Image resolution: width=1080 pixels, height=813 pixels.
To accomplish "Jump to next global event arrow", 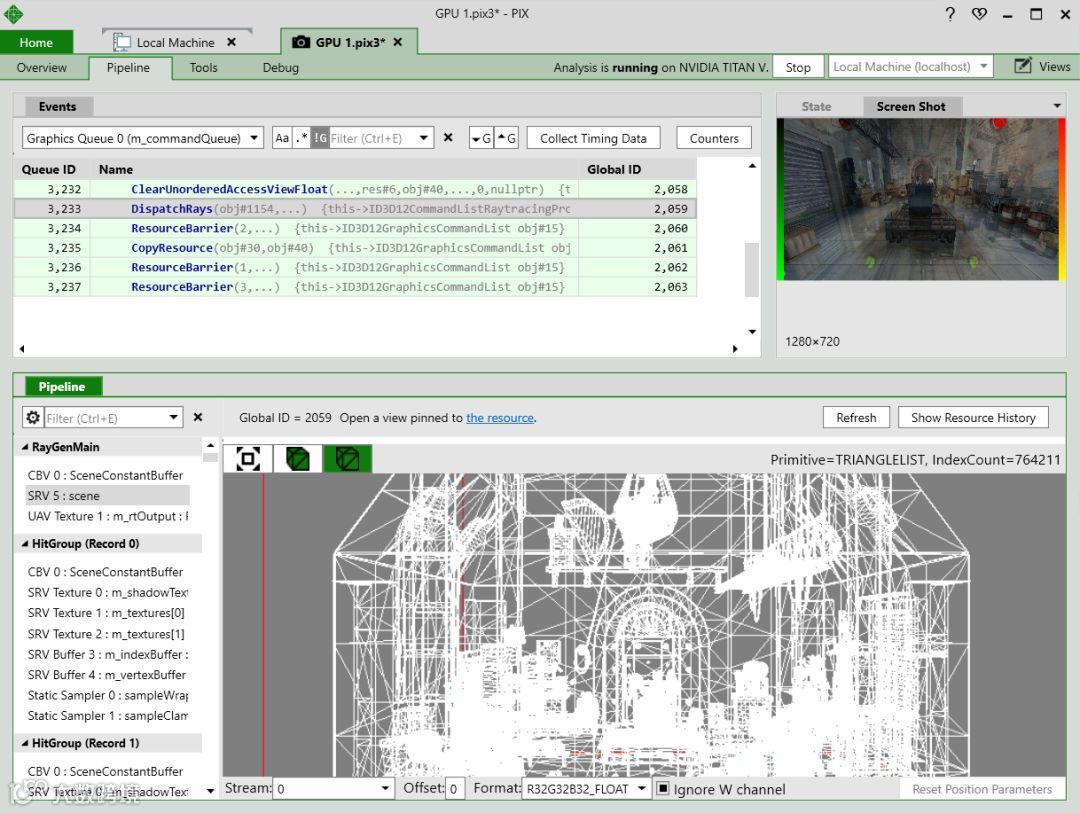I will pyautogui.click(x=480, y=138).
